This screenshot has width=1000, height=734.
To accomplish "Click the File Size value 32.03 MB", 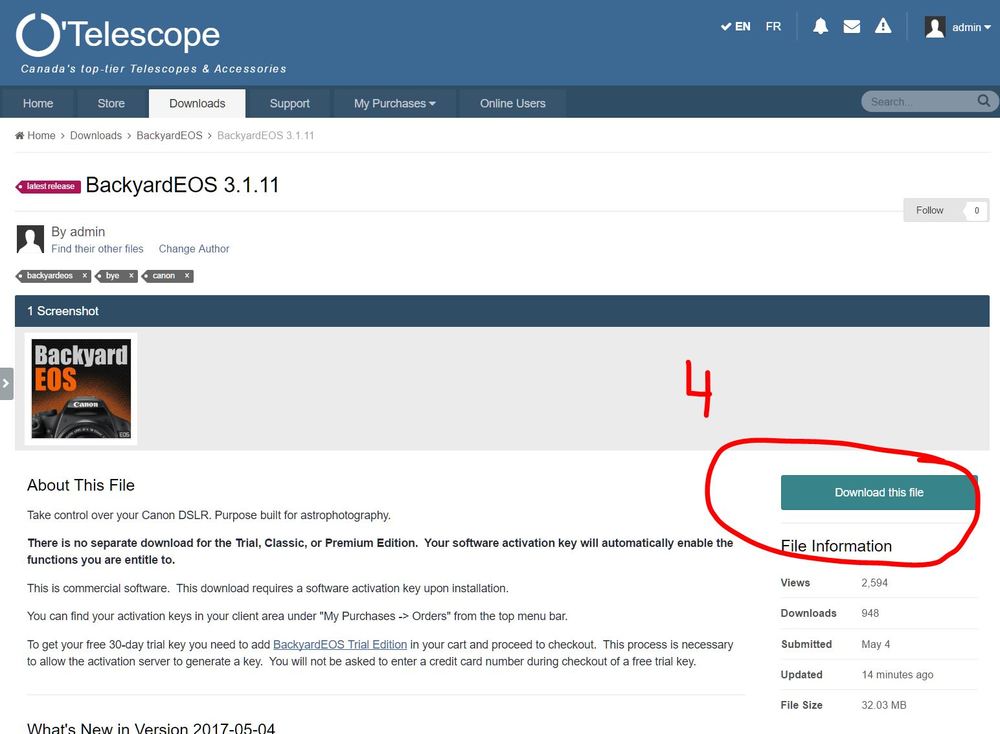I will 884,705.
